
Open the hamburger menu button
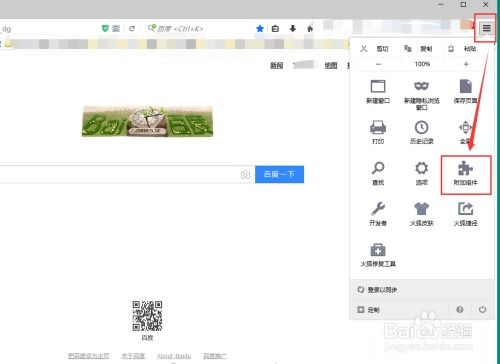click(486, 28)
